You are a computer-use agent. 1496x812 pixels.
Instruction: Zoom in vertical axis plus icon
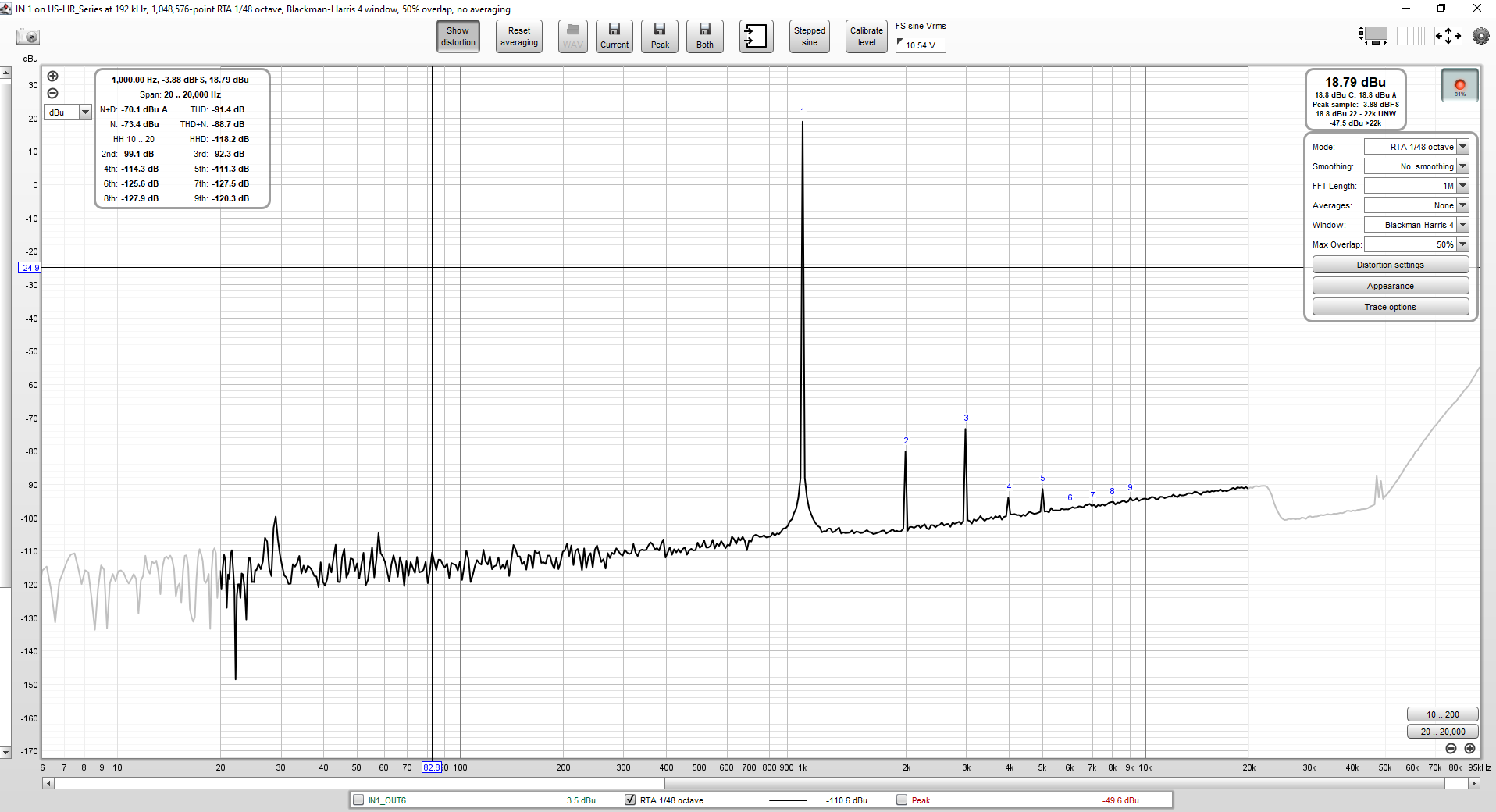coord(52,77)
